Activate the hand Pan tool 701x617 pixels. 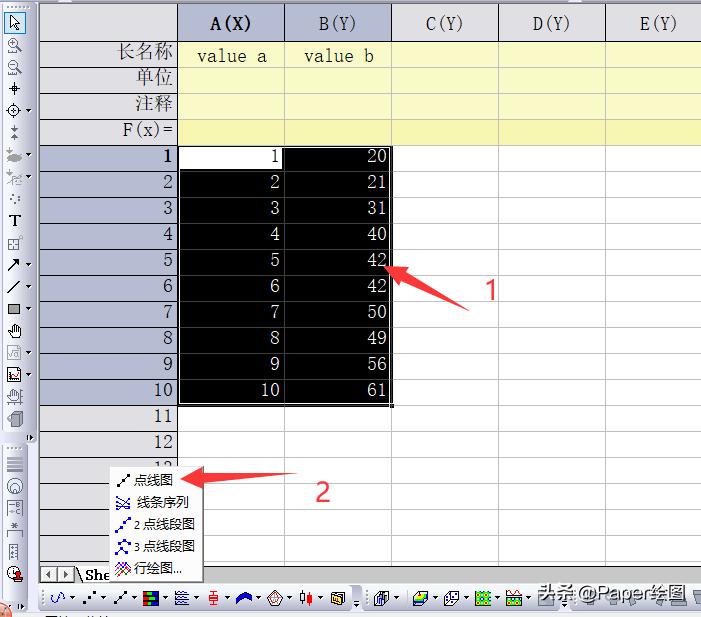tap(14, 331)
